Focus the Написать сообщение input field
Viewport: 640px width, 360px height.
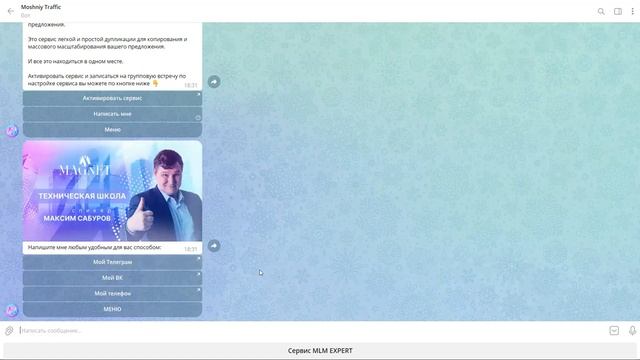click(312, 331)
